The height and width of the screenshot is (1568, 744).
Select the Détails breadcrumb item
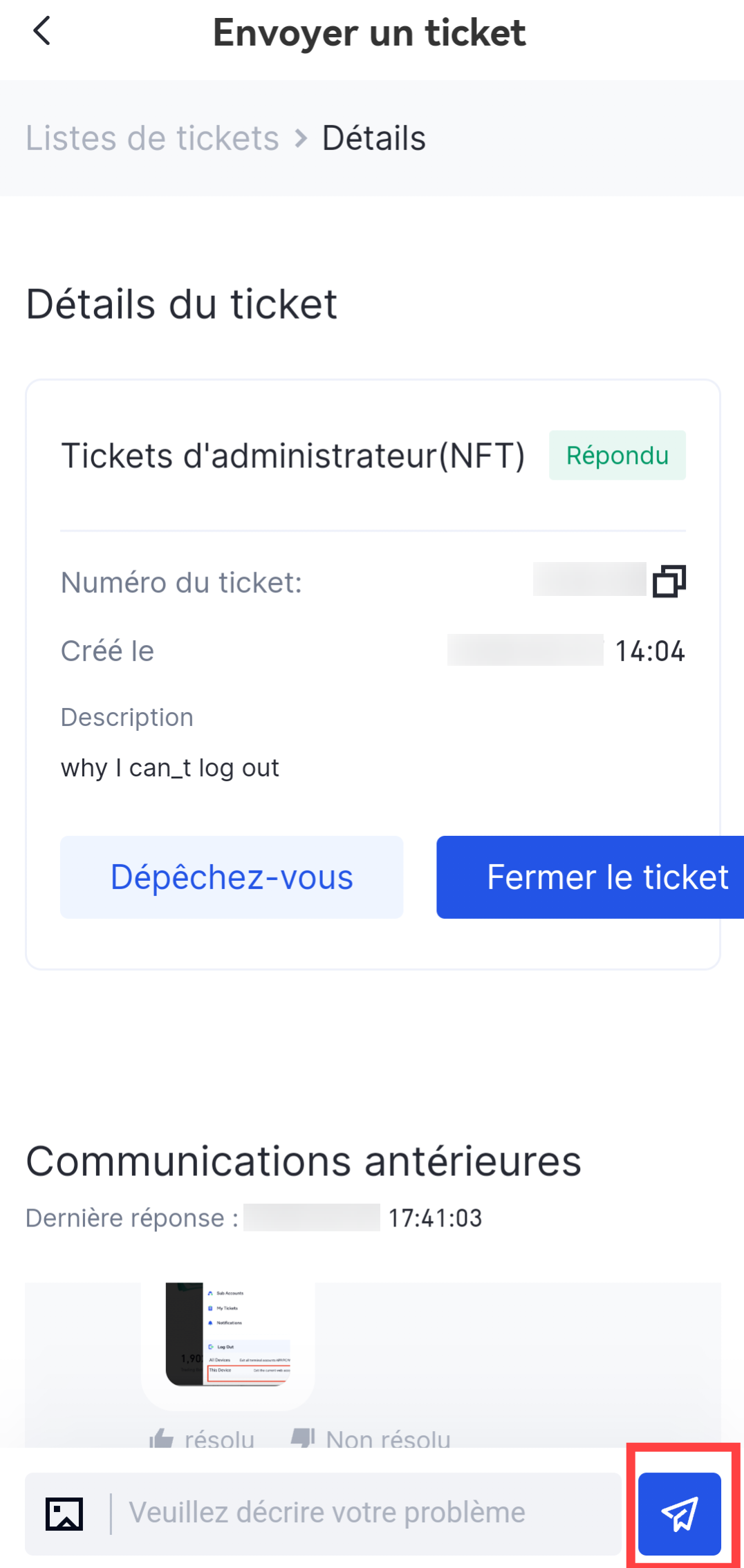pyautogui.click(x=374, y=138)
